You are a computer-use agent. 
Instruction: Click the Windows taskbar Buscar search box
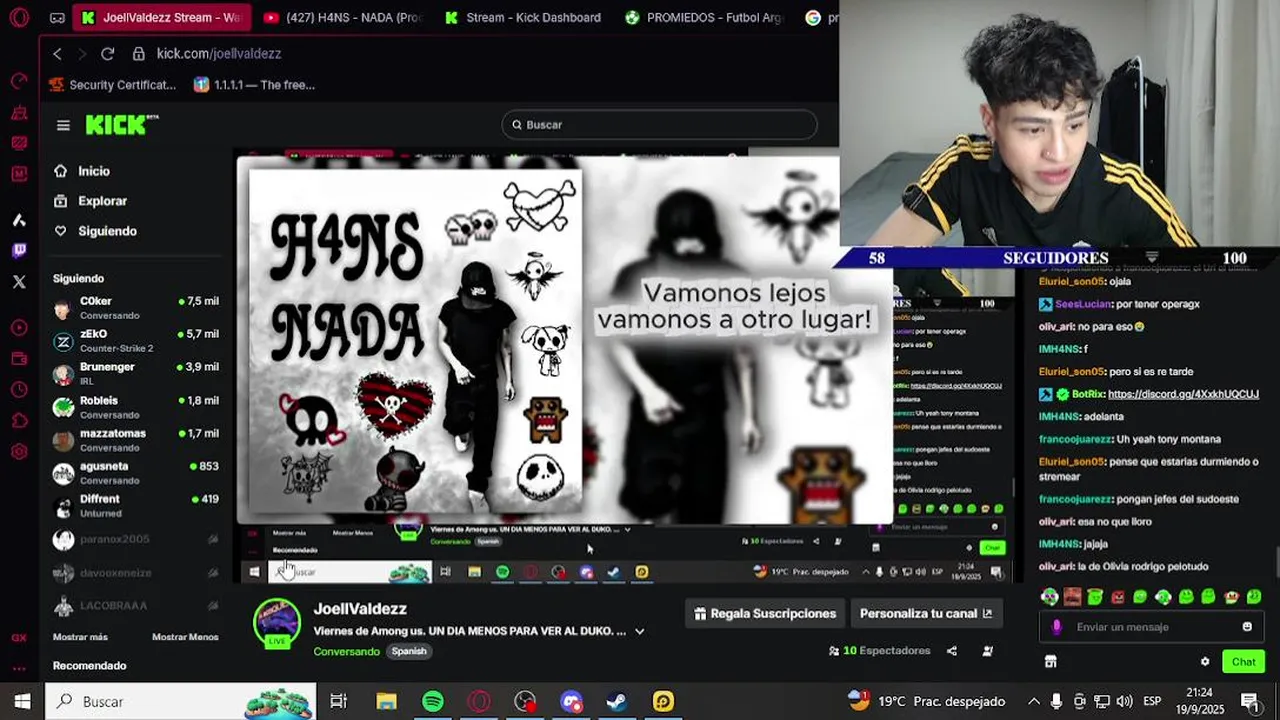pos(181,702)
